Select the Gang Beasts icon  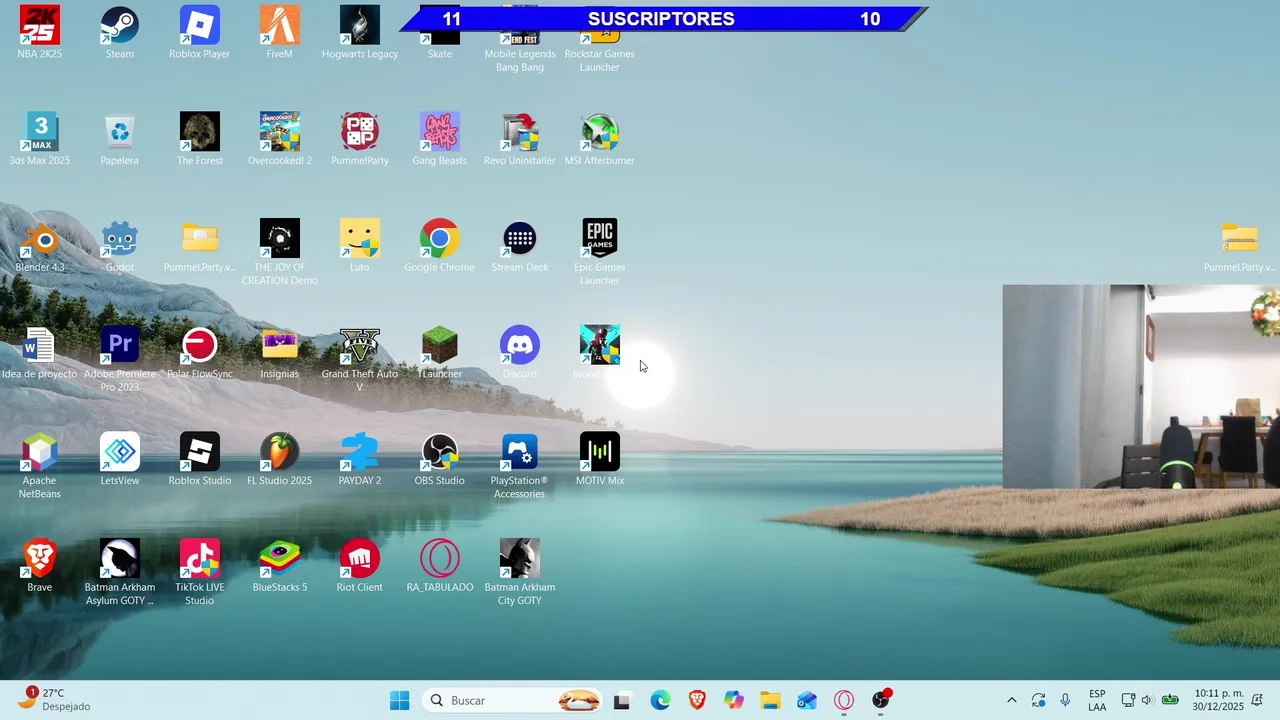tap(440, 132)
